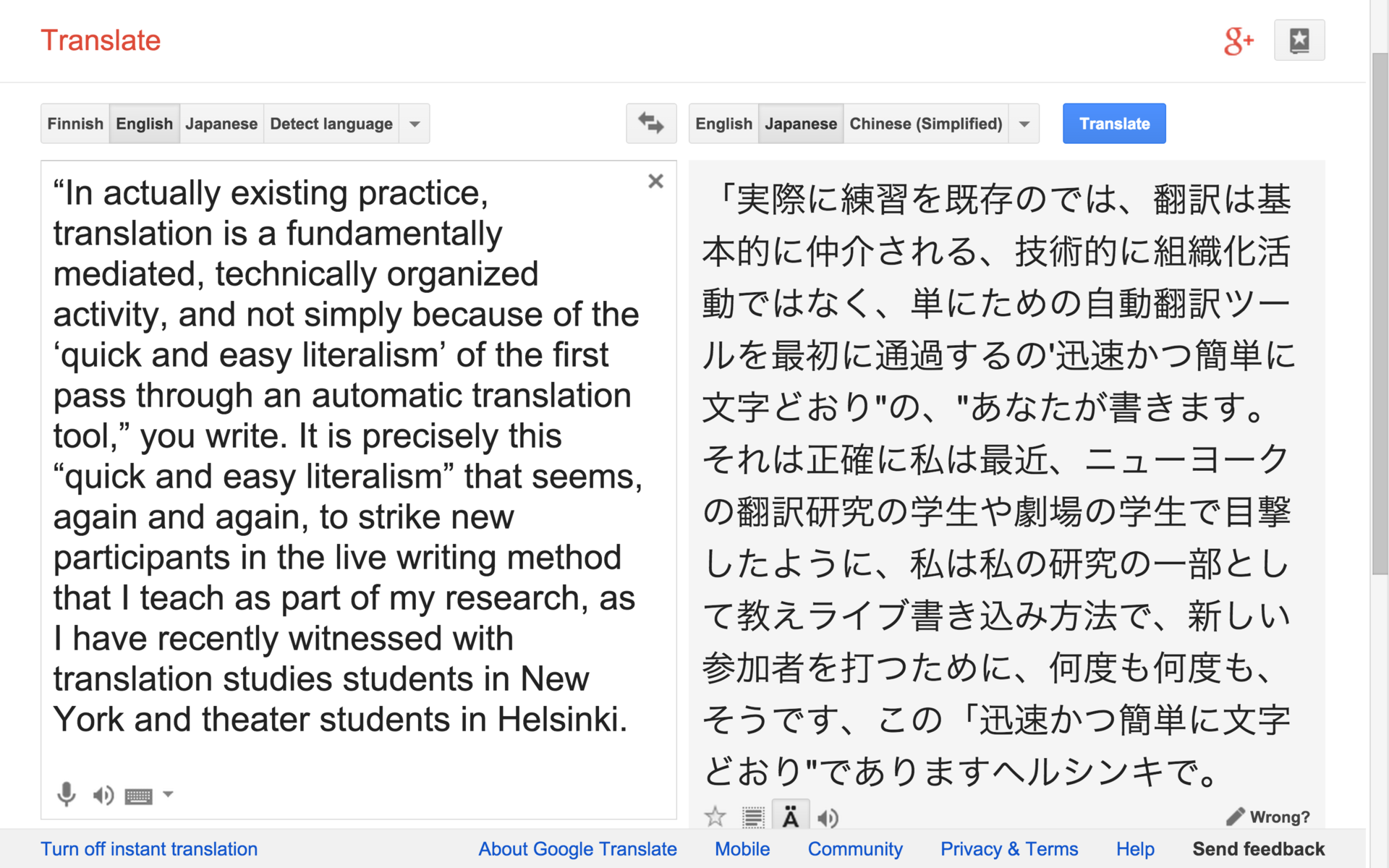Expand source language list dropdown

pyautogui.click(x=415, y=124)
